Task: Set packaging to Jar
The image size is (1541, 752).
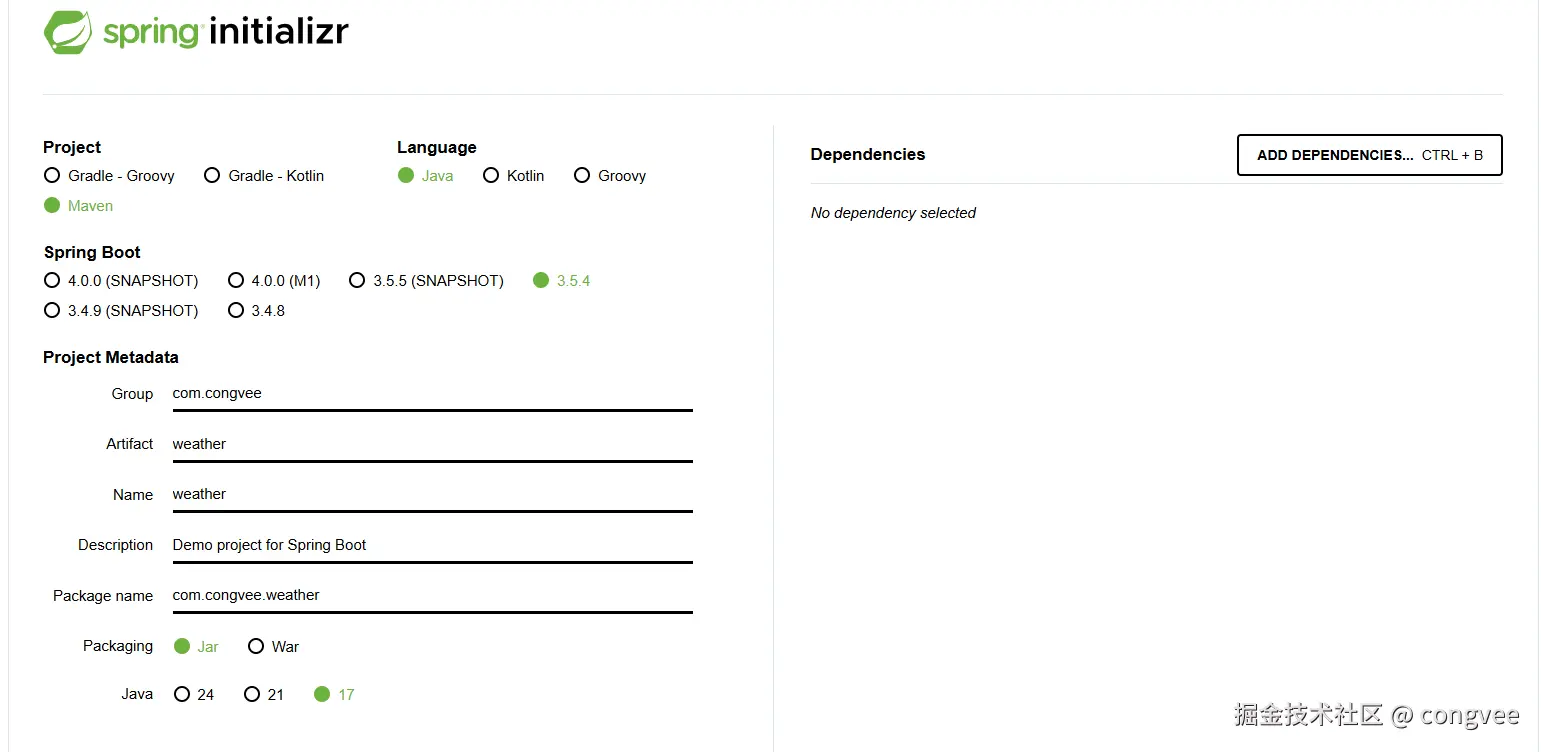Action: click(196, 647)
